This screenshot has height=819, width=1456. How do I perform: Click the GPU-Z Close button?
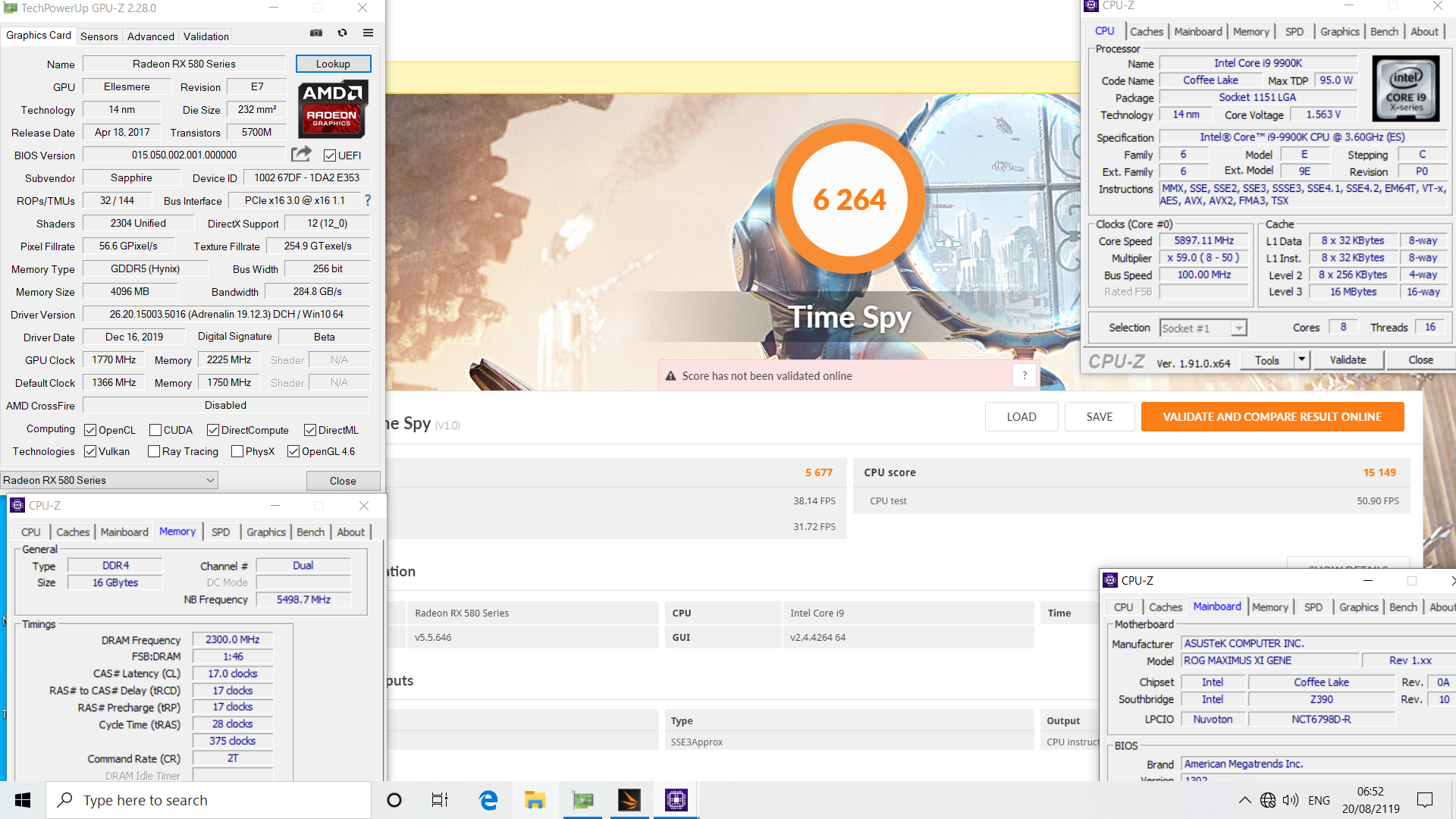[x=343, y=481]
